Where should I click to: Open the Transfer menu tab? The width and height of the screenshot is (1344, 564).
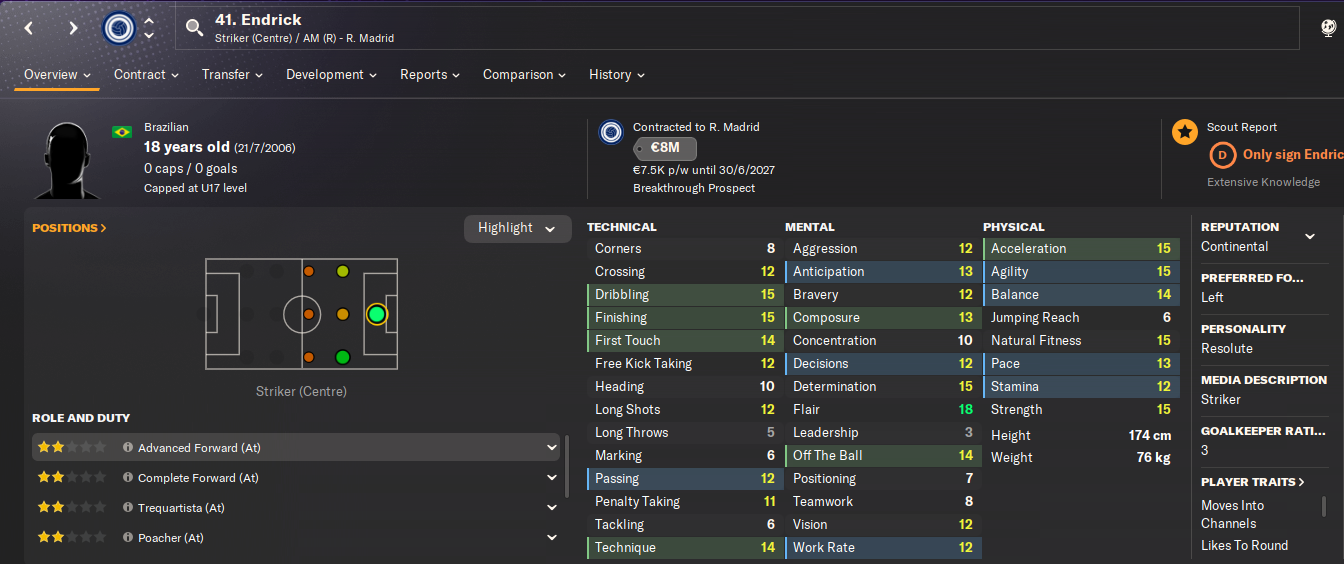(x=232, y=75)
